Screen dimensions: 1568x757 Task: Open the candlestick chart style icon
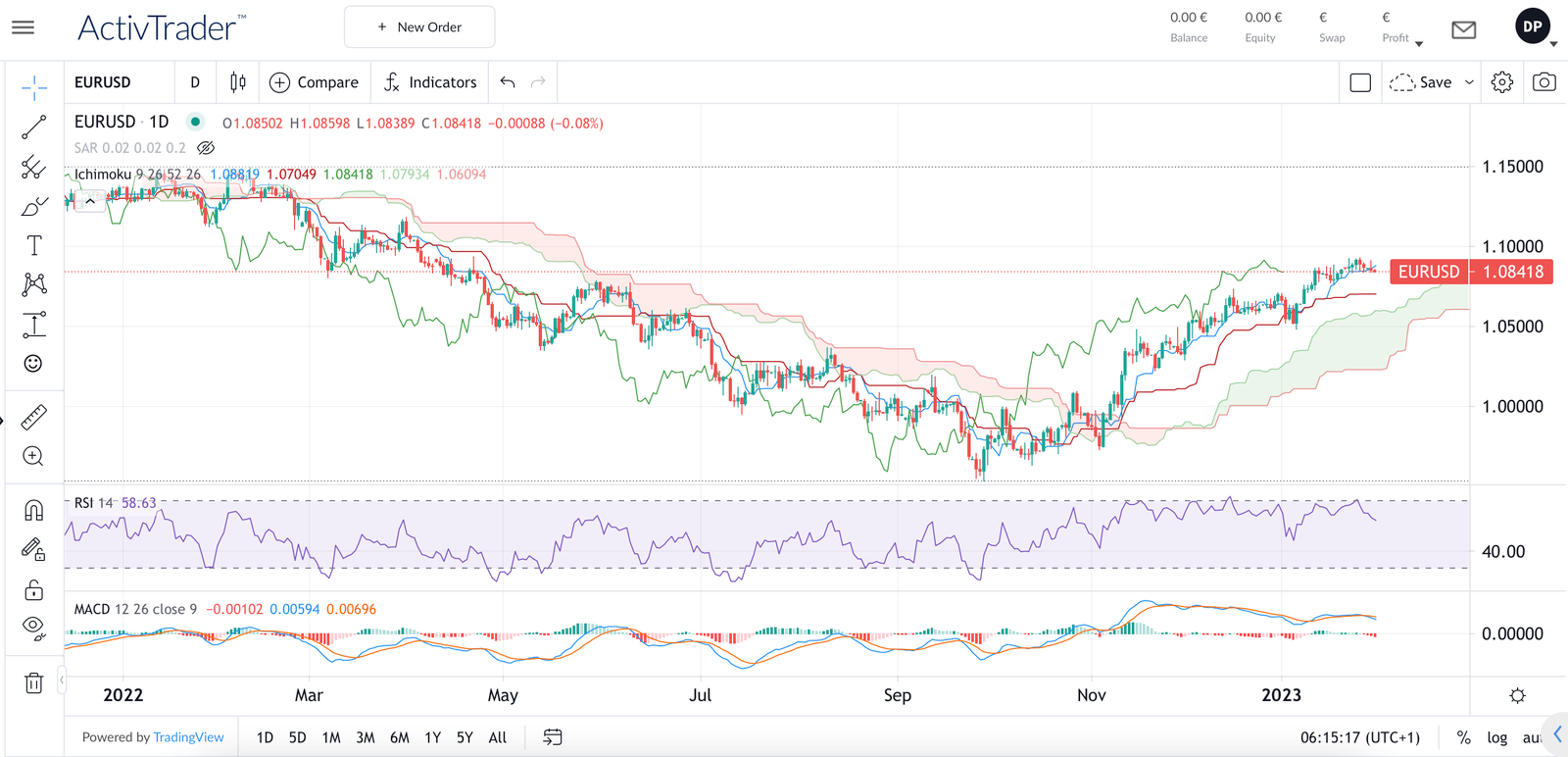[238, 82]
